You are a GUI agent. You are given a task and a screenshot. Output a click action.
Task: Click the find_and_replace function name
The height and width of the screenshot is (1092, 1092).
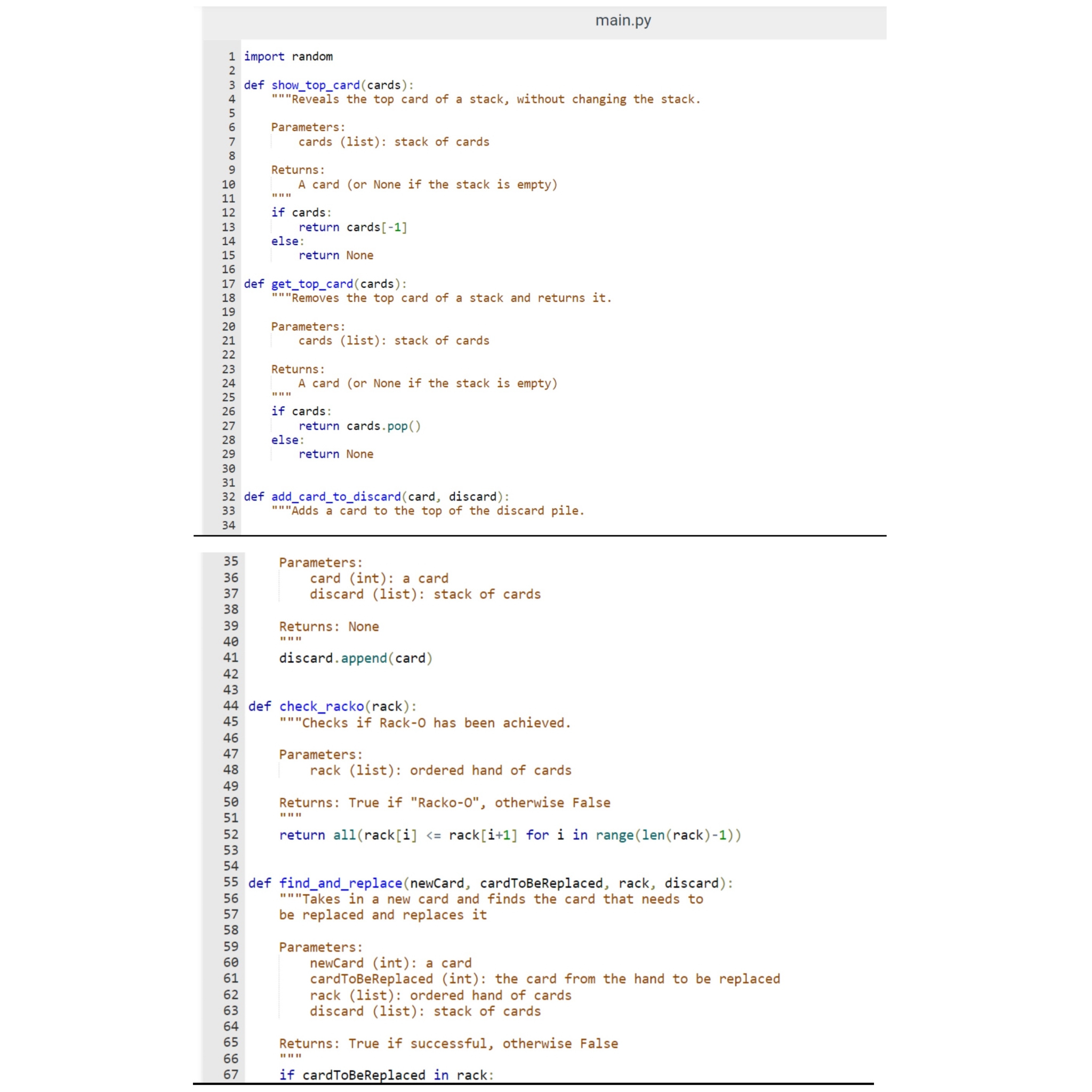pyautogui.click(x=340, y=883)
